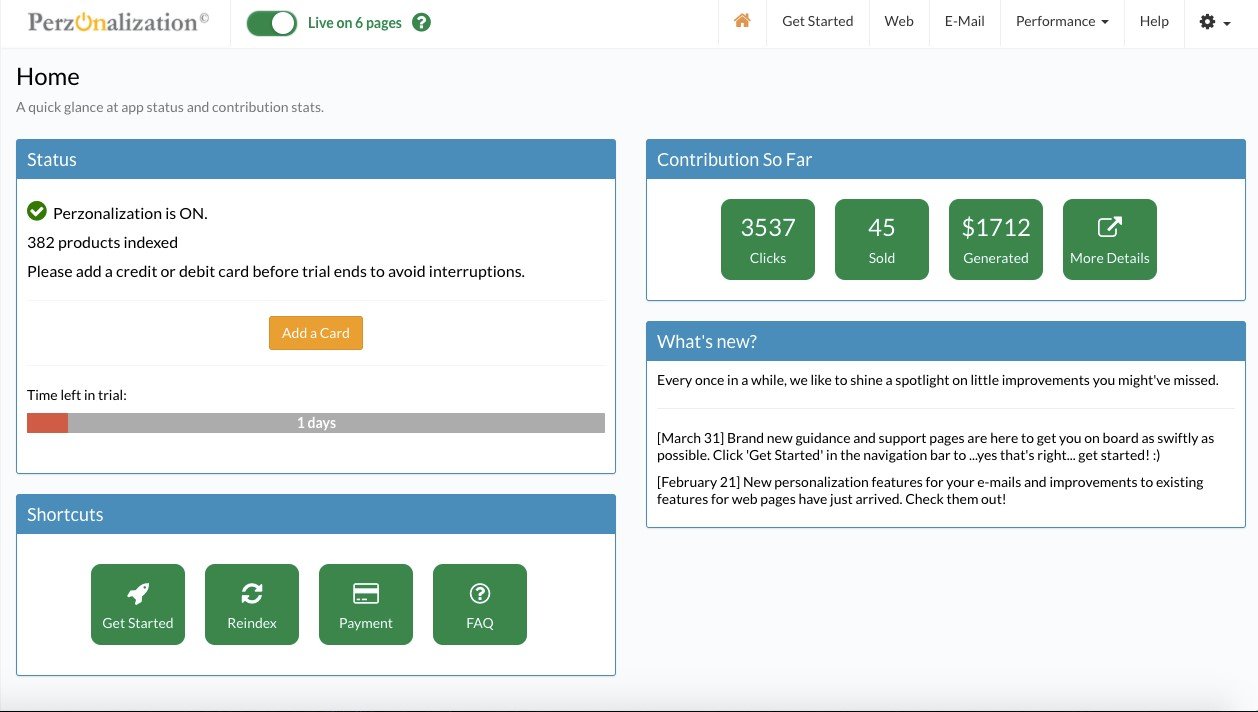Open More Details external link tile

[x=1110, y=239]
